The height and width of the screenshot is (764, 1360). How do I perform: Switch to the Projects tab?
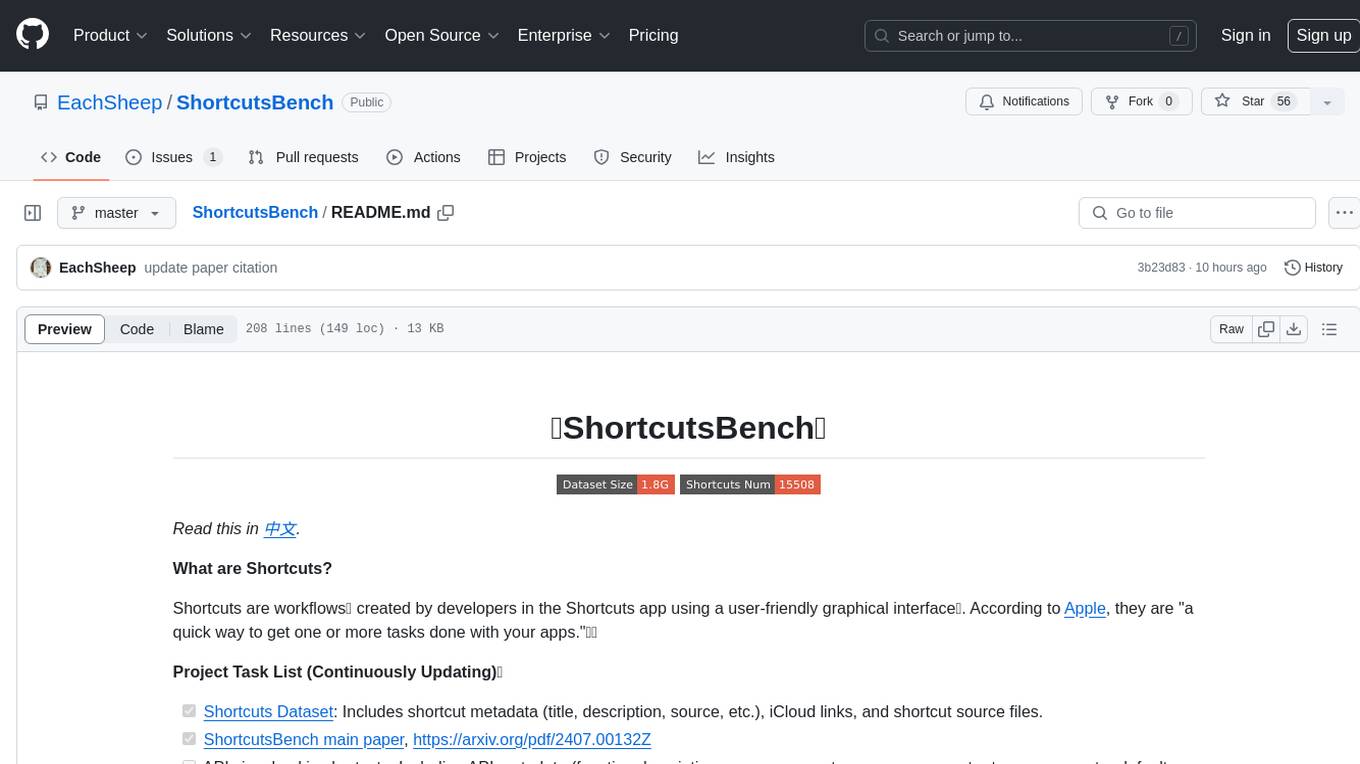point(527,157)
